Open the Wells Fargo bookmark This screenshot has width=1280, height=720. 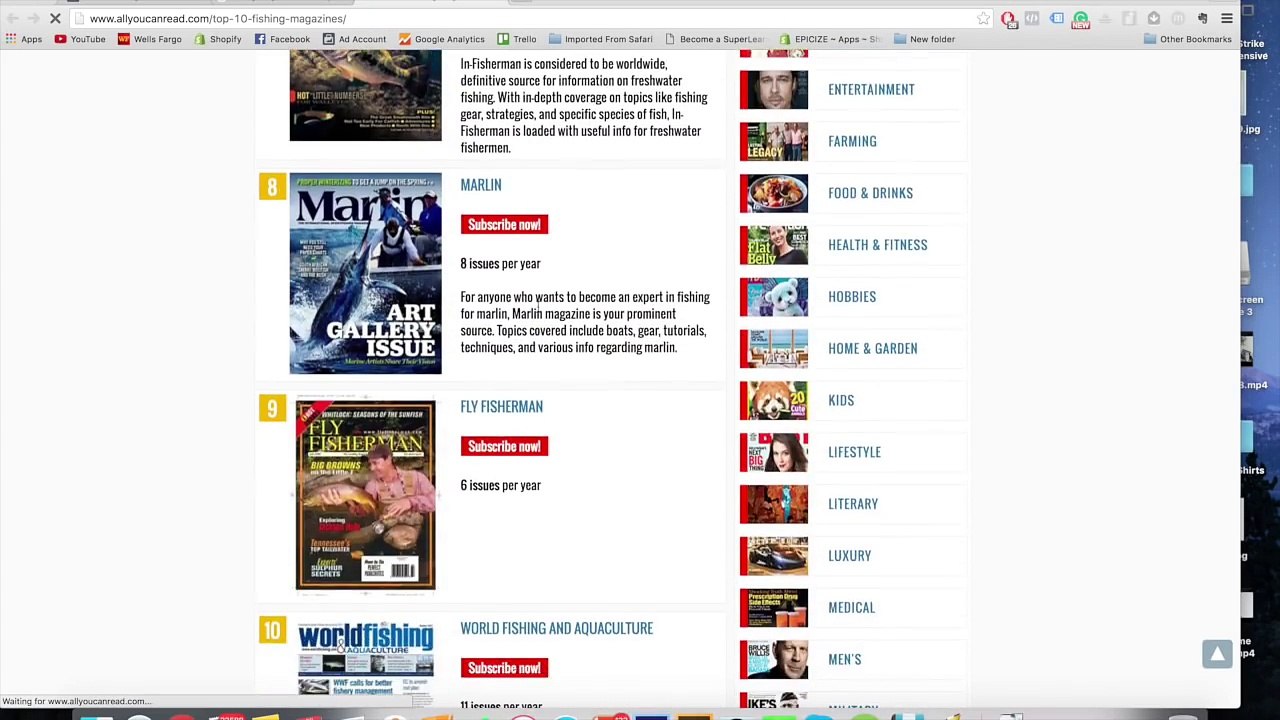(x=149, y=39)
